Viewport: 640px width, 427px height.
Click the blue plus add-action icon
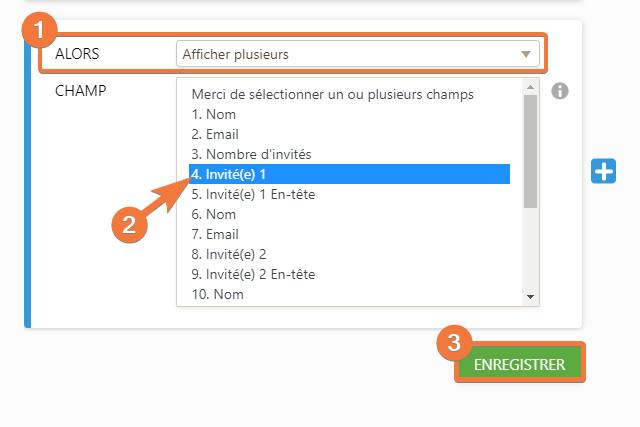[604, 171]
